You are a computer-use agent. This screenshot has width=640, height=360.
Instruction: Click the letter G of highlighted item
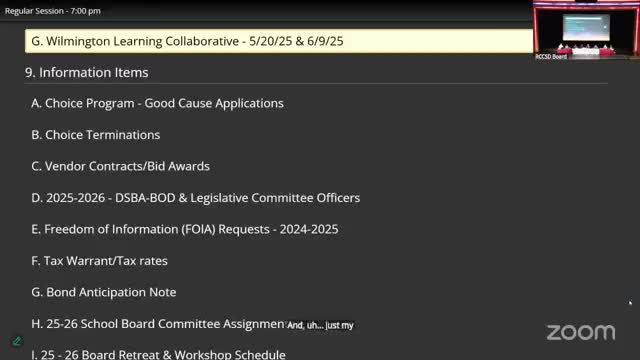[36, 41]
